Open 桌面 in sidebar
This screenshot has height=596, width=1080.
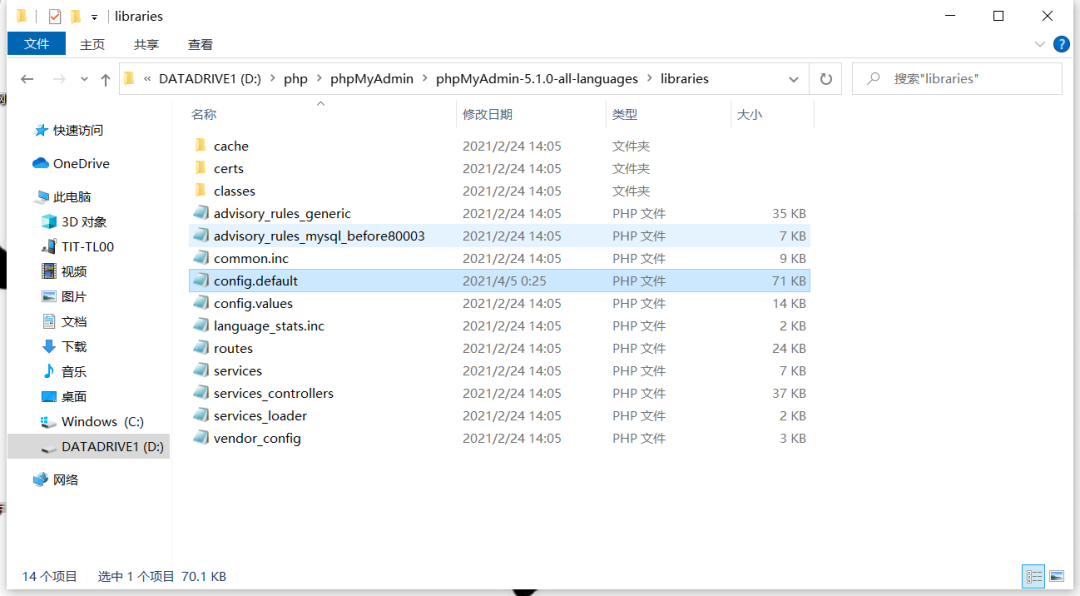[74, 396]
